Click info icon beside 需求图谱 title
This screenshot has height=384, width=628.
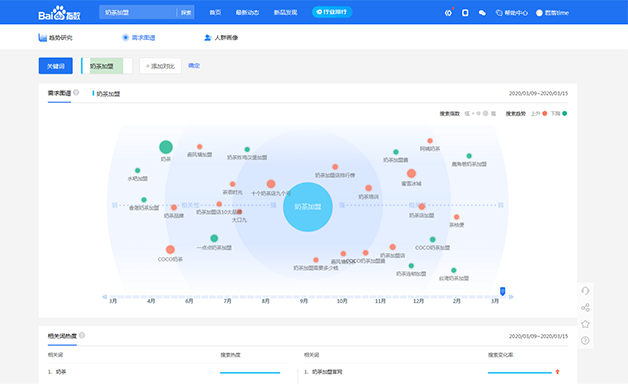pyautogui.click(x=76, y=92)
